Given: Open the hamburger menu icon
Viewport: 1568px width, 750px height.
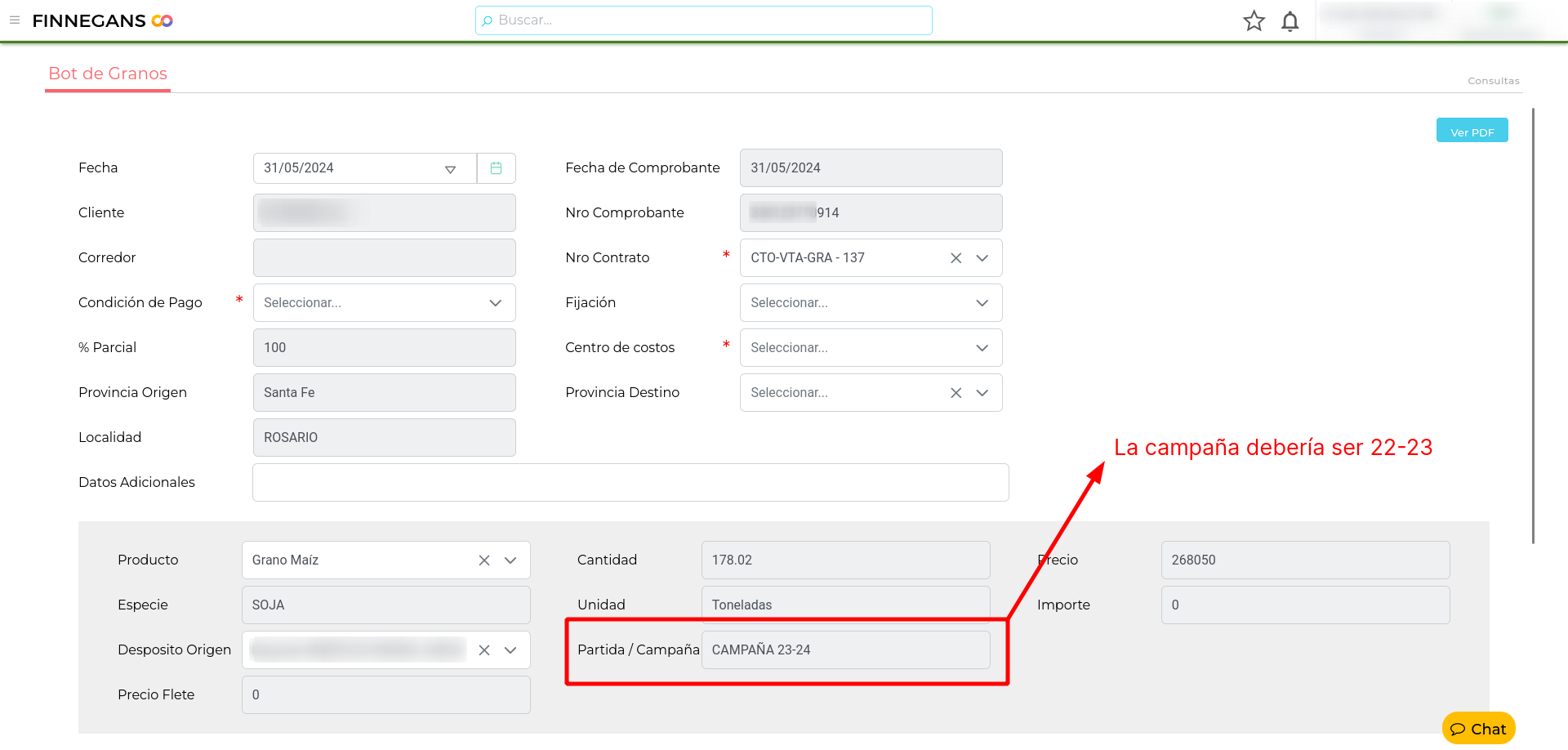Looking at the screenshot, I should click(15, 20).
